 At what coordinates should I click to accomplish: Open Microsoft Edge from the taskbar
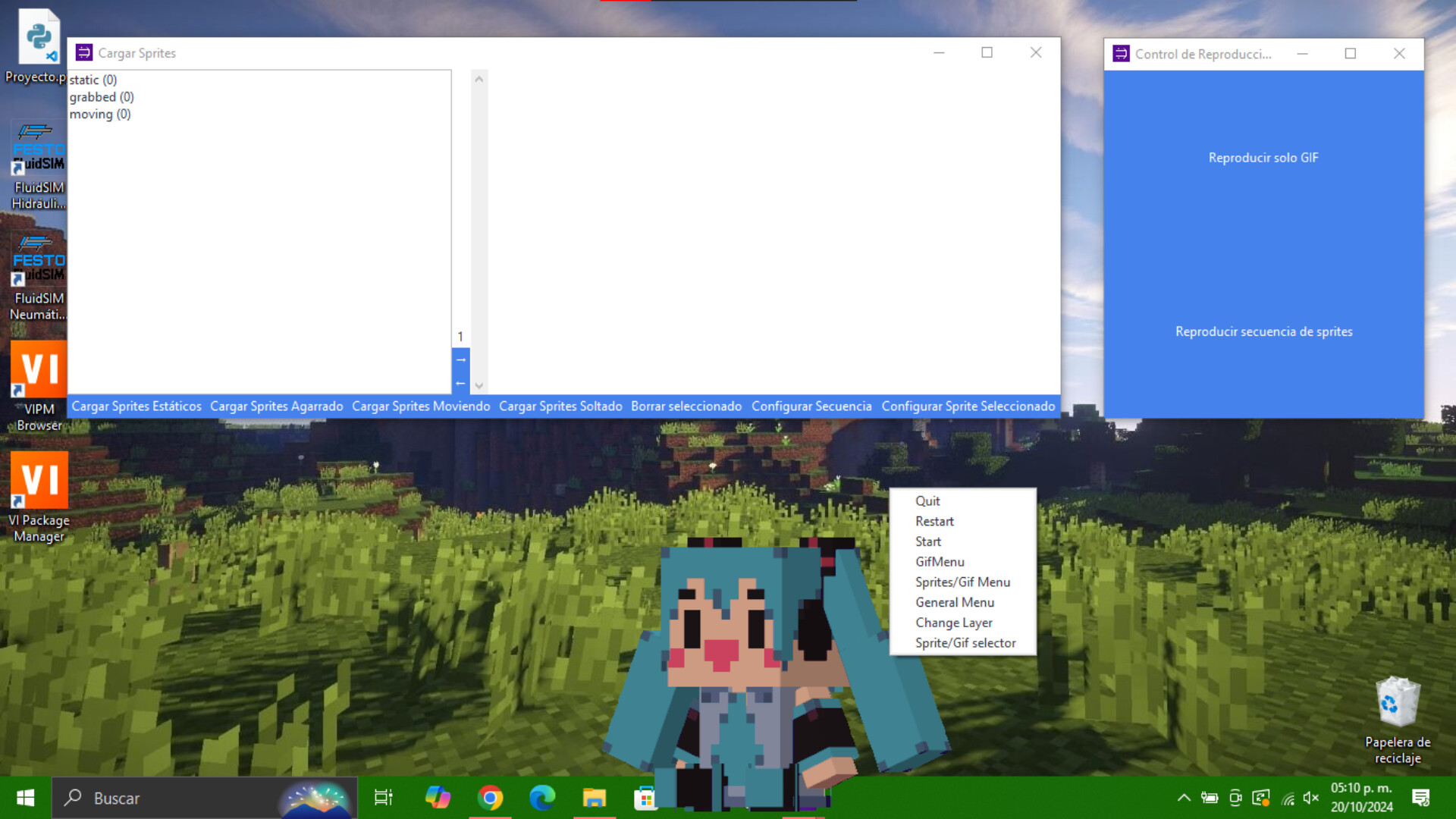coord(542,798)
